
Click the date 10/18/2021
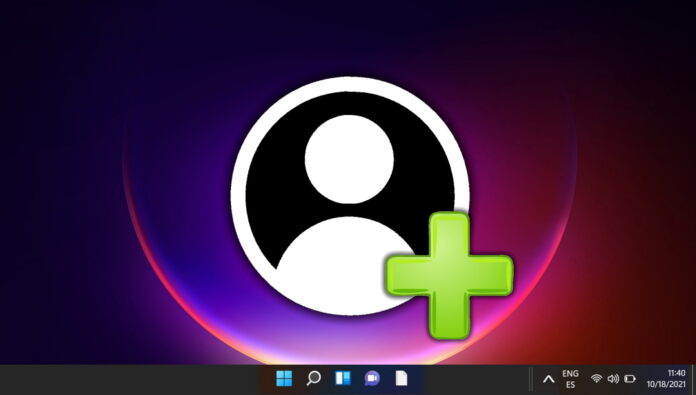[x=666, y=384]
